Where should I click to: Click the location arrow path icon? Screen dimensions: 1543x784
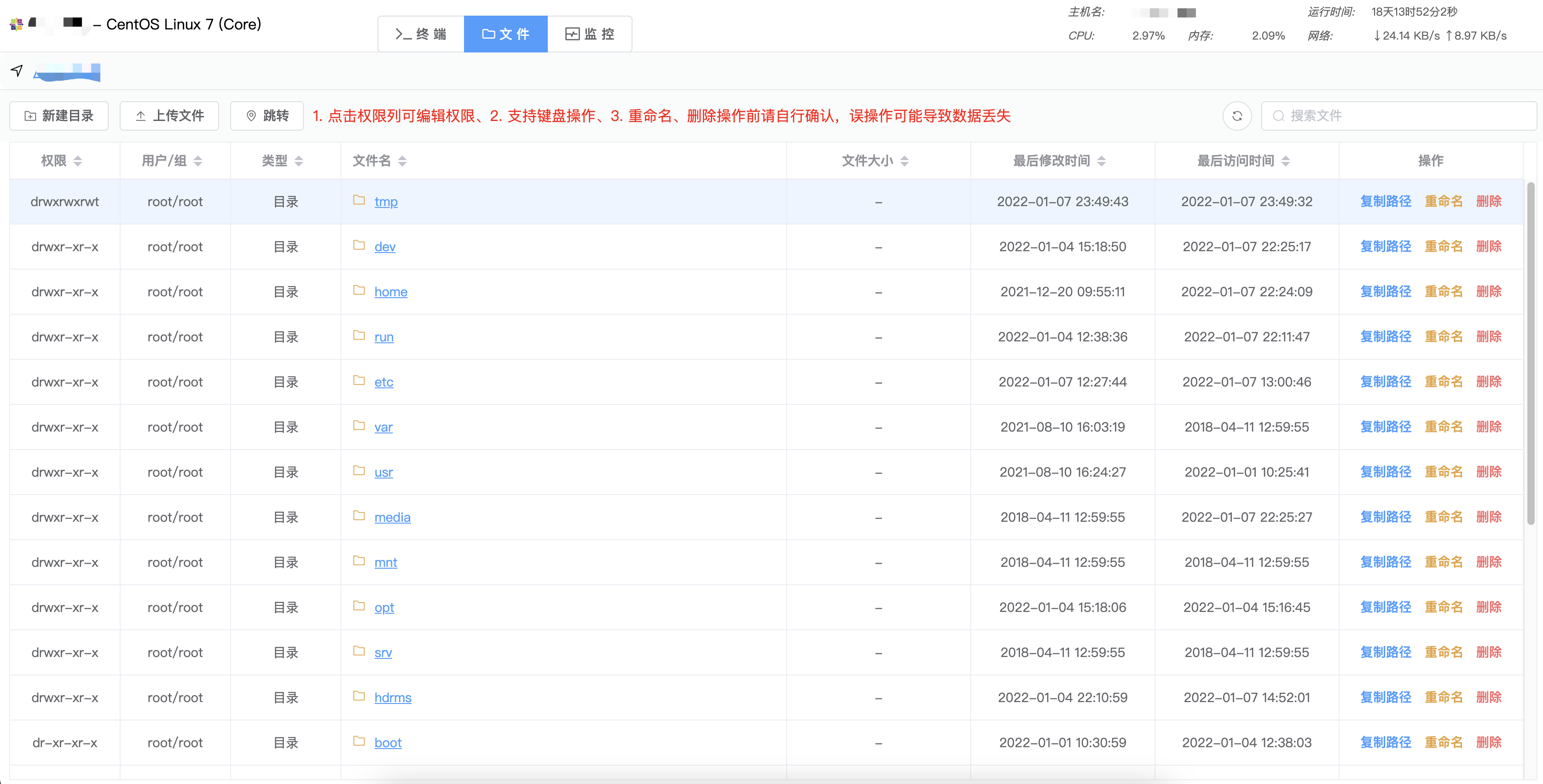[17, 70]
